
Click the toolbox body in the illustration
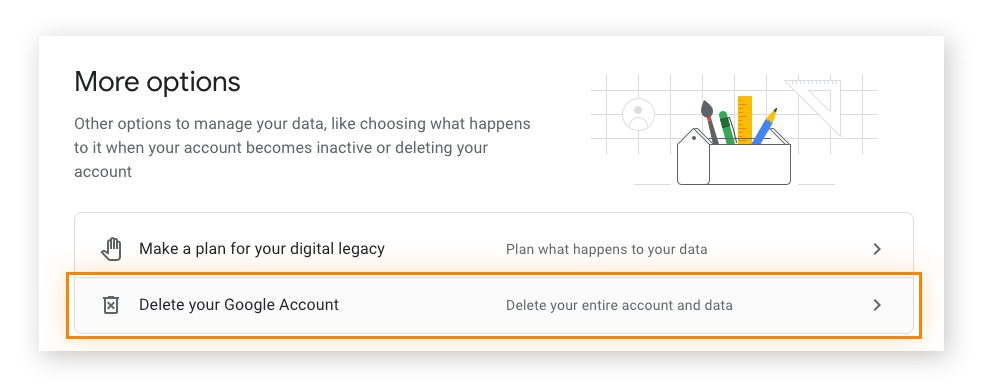point(749,164)
